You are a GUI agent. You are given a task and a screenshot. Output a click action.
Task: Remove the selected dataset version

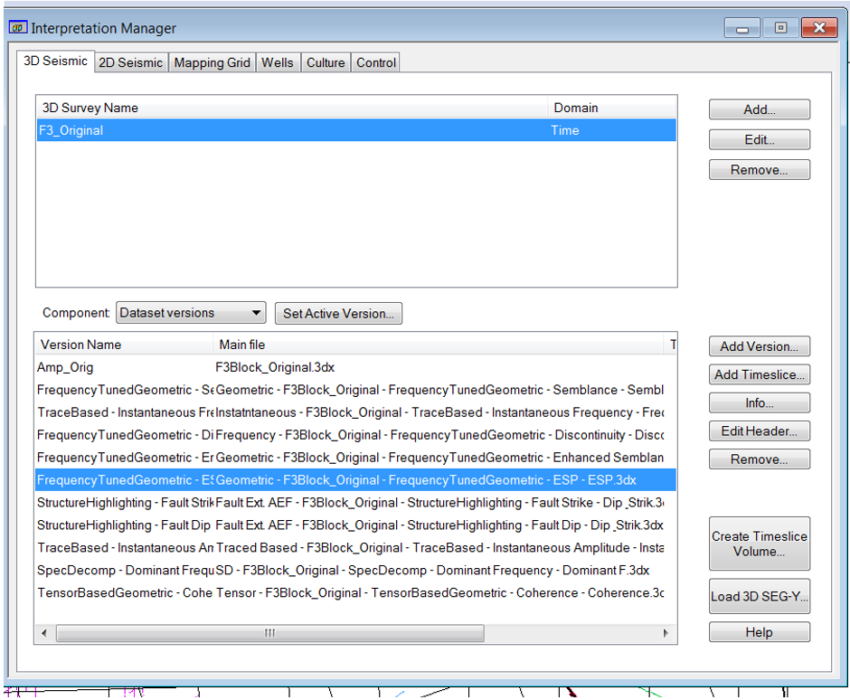pos(759,459)
